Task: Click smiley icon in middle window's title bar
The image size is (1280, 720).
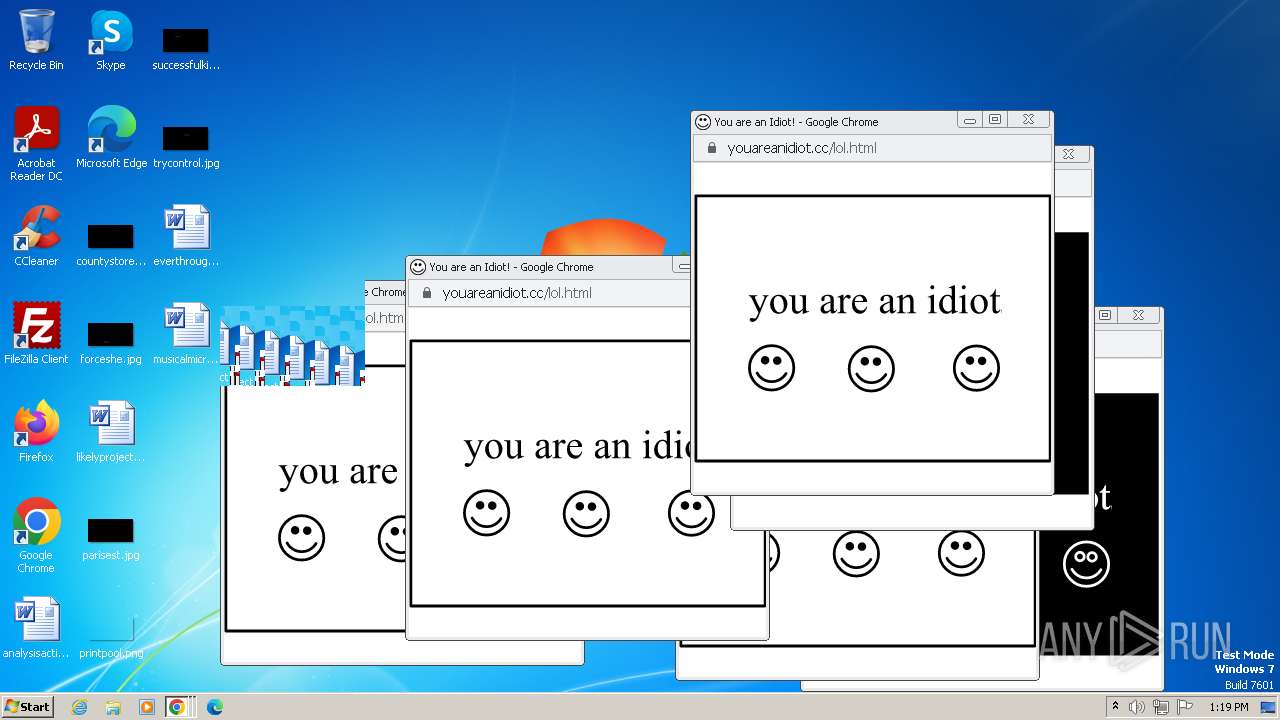Action: pyautogui.click(x=418, y=267)
